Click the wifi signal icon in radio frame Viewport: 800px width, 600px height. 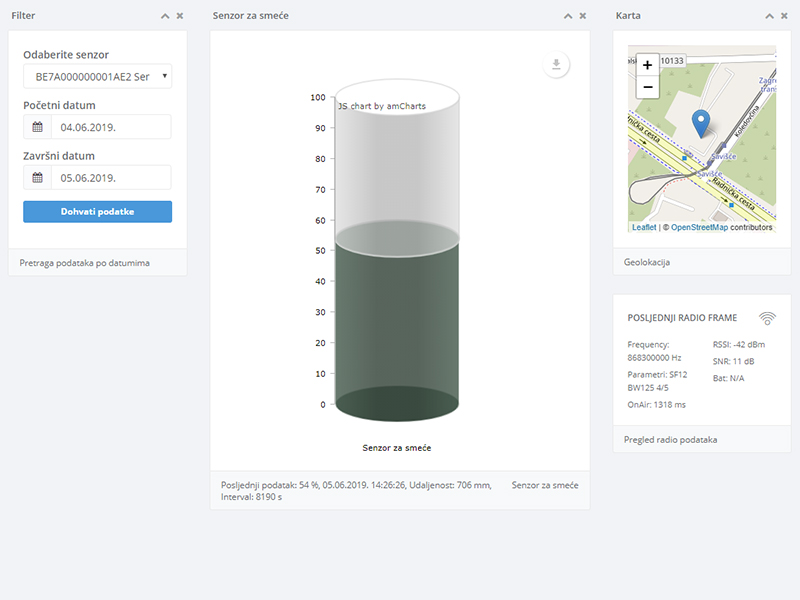(767, 318)
